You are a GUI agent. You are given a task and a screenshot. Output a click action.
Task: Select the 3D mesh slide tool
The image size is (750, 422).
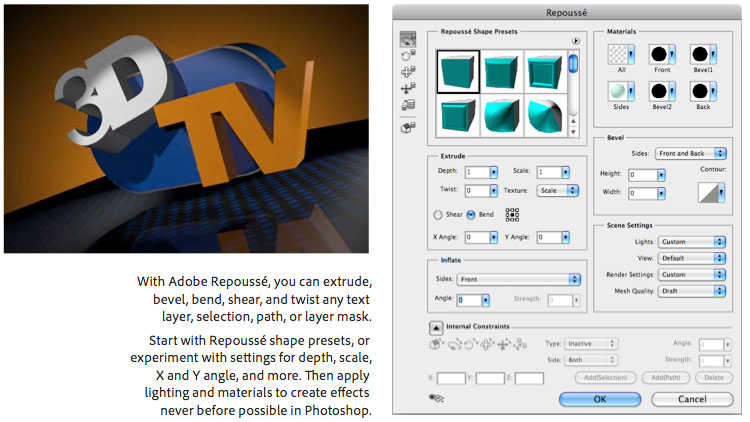408,89
